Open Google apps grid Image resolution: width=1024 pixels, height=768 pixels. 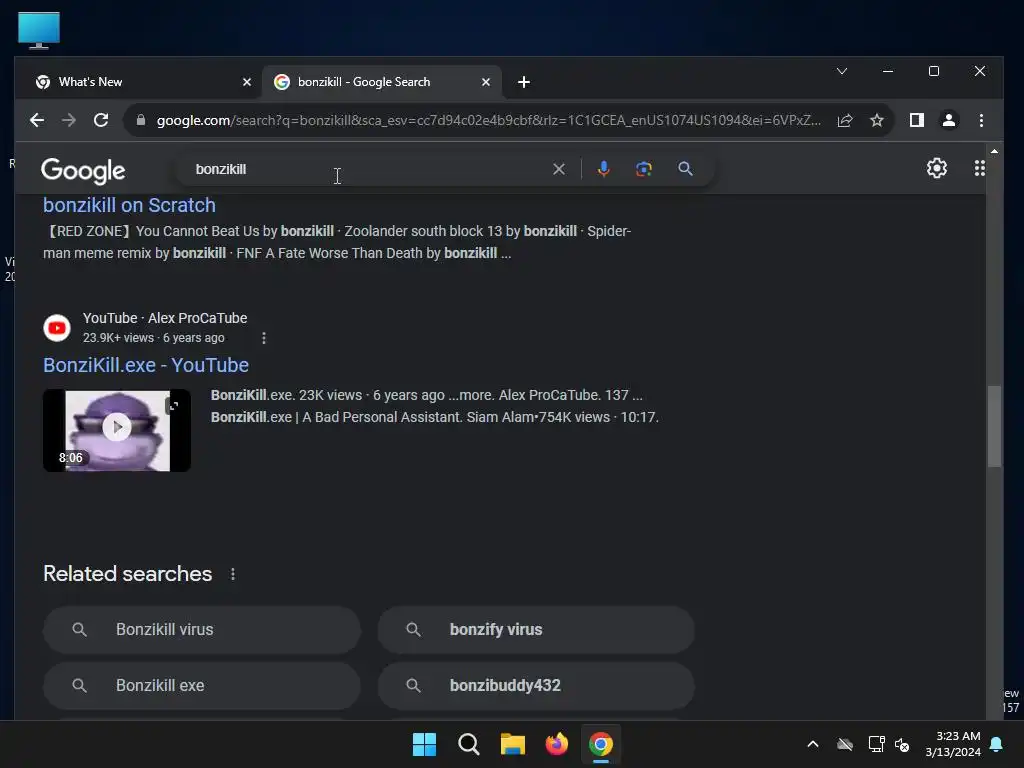coord(980,168)
